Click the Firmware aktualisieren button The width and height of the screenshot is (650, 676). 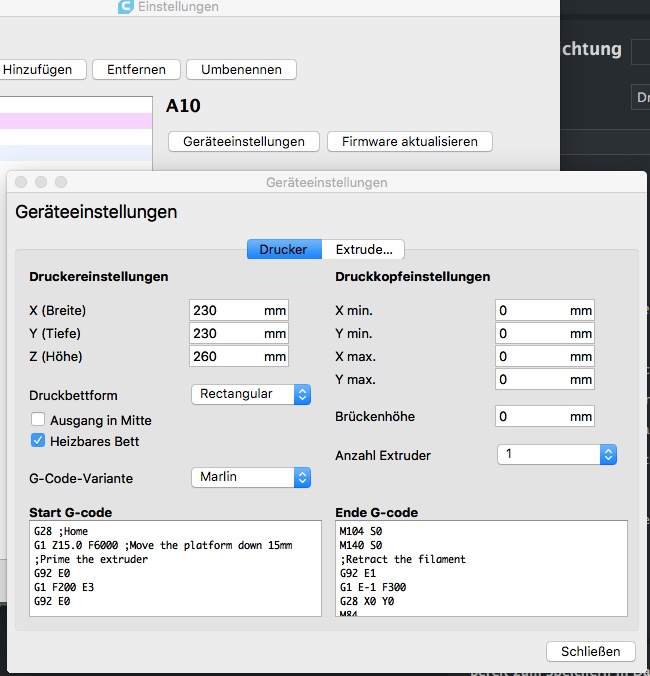point(409,142)
